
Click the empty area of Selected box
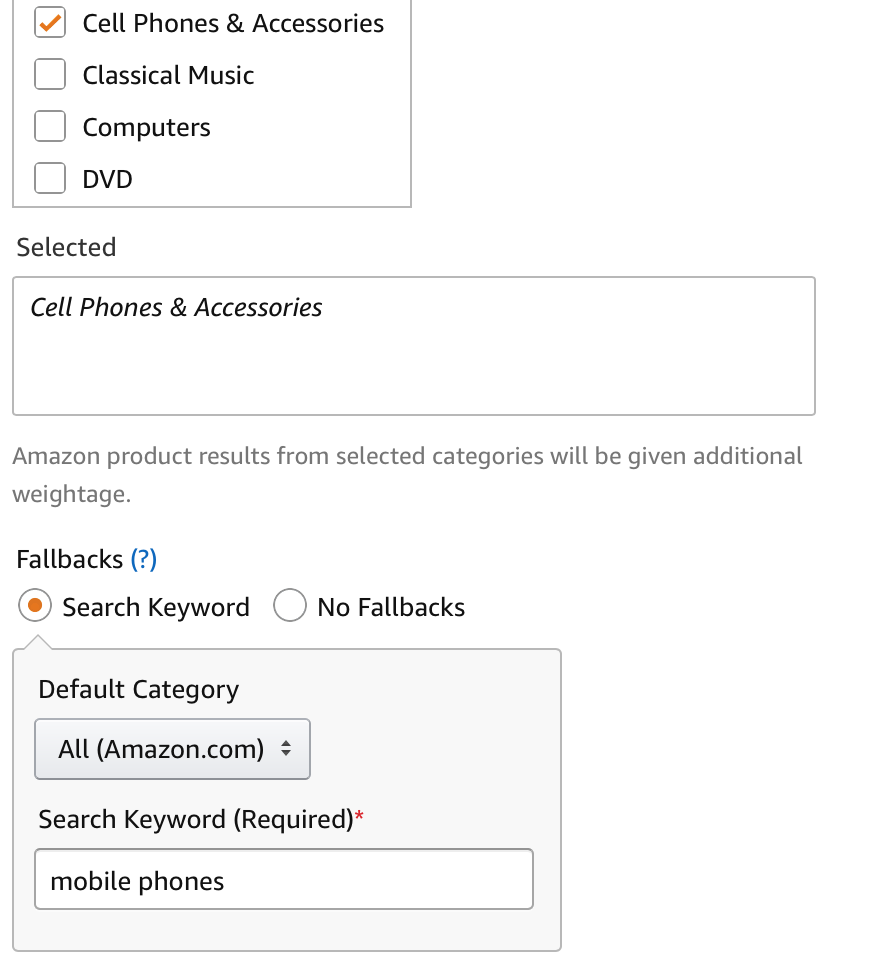[x=500, y=370]
